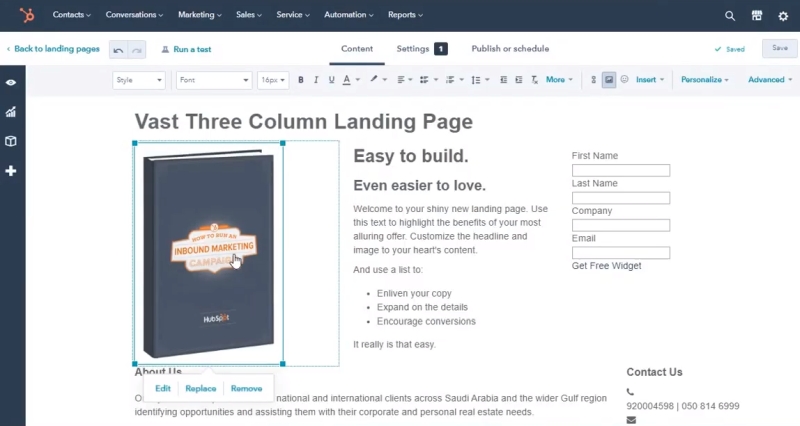Toggle underline formatting

coord(332,80)
